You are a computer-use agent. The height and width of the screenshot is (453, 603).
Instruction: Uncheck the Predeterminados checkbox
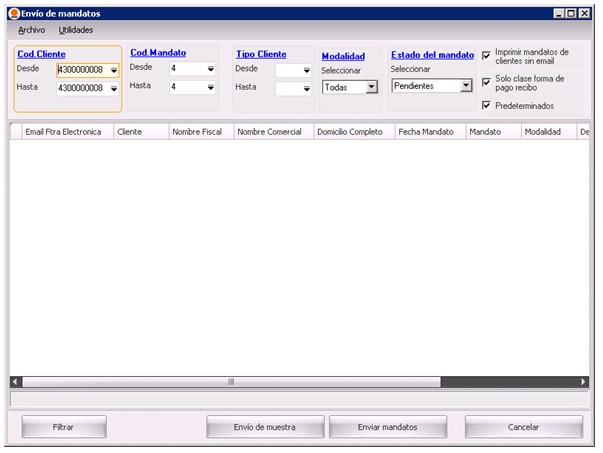click(487, 105)
